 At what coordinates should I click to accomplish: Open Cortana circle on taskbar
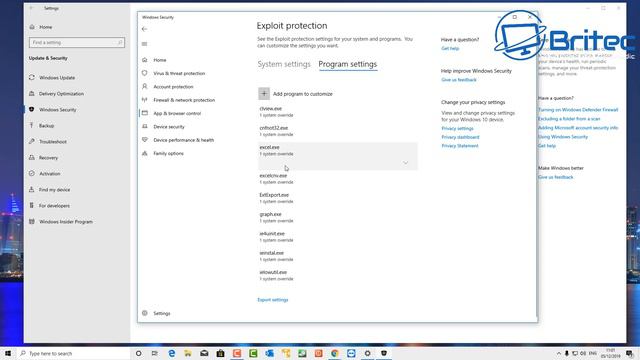[x=138, y=353]
